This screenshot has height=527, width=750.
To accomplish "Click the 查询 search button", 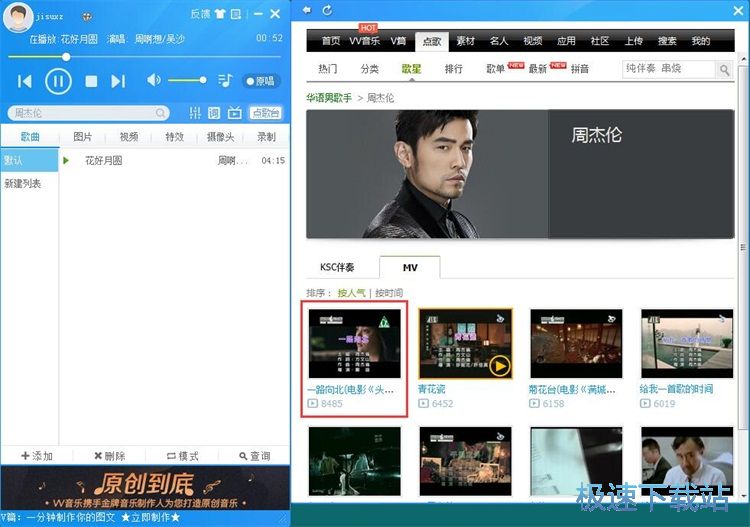I will click(x=254, y=456).
